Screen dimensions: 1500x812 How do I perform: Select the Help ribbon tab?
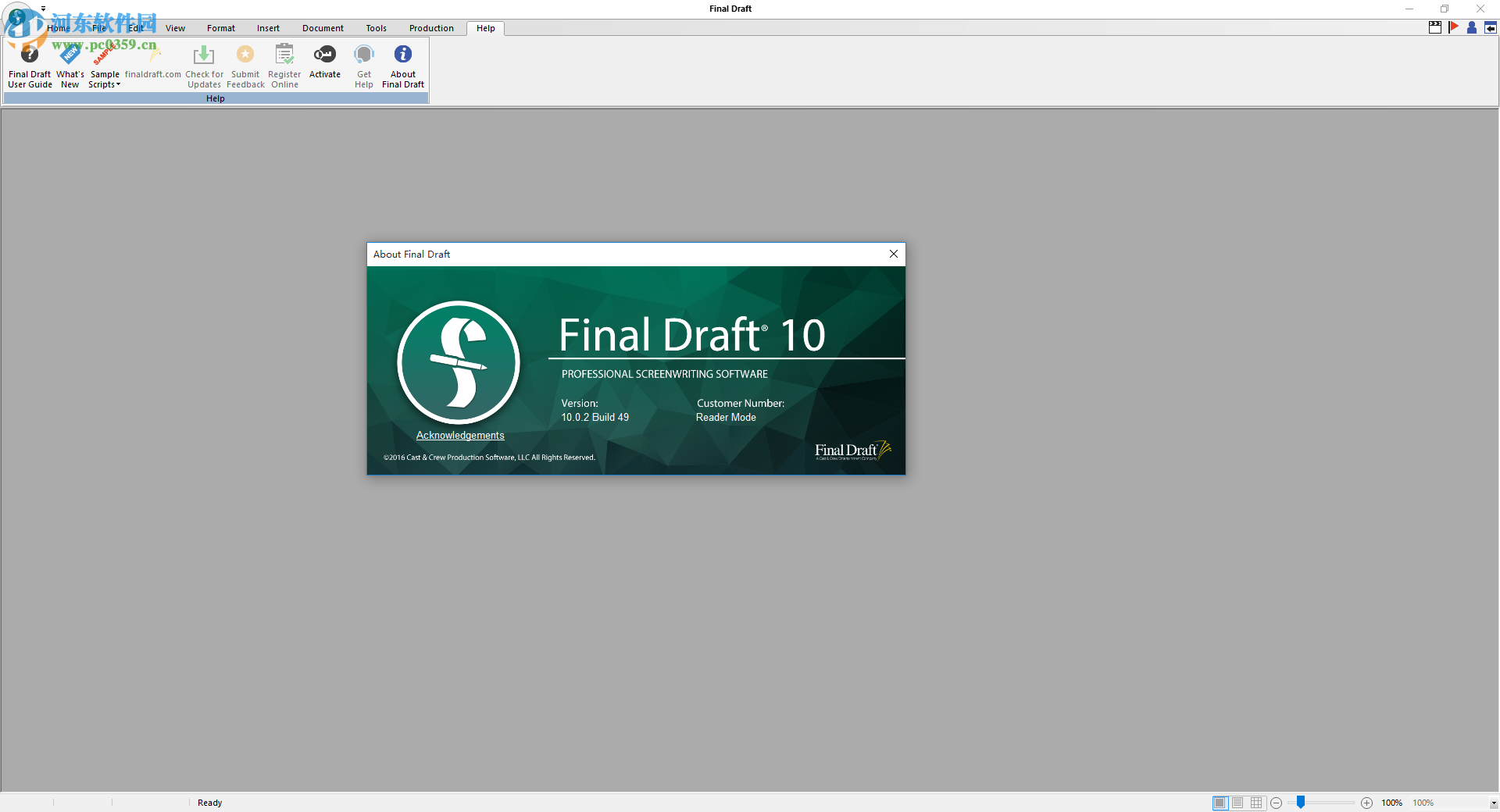click(x=486, y=28)
